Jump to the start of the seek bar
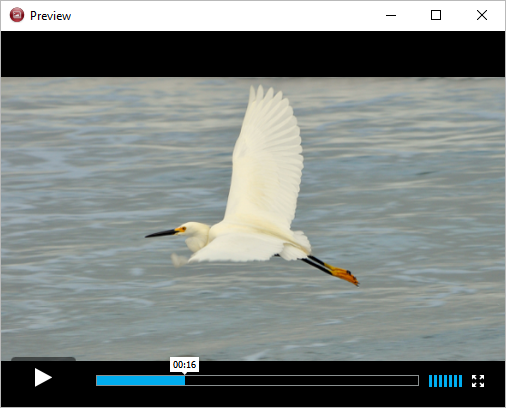This screenshot has width=506, height=408. [x=97, y=380]
